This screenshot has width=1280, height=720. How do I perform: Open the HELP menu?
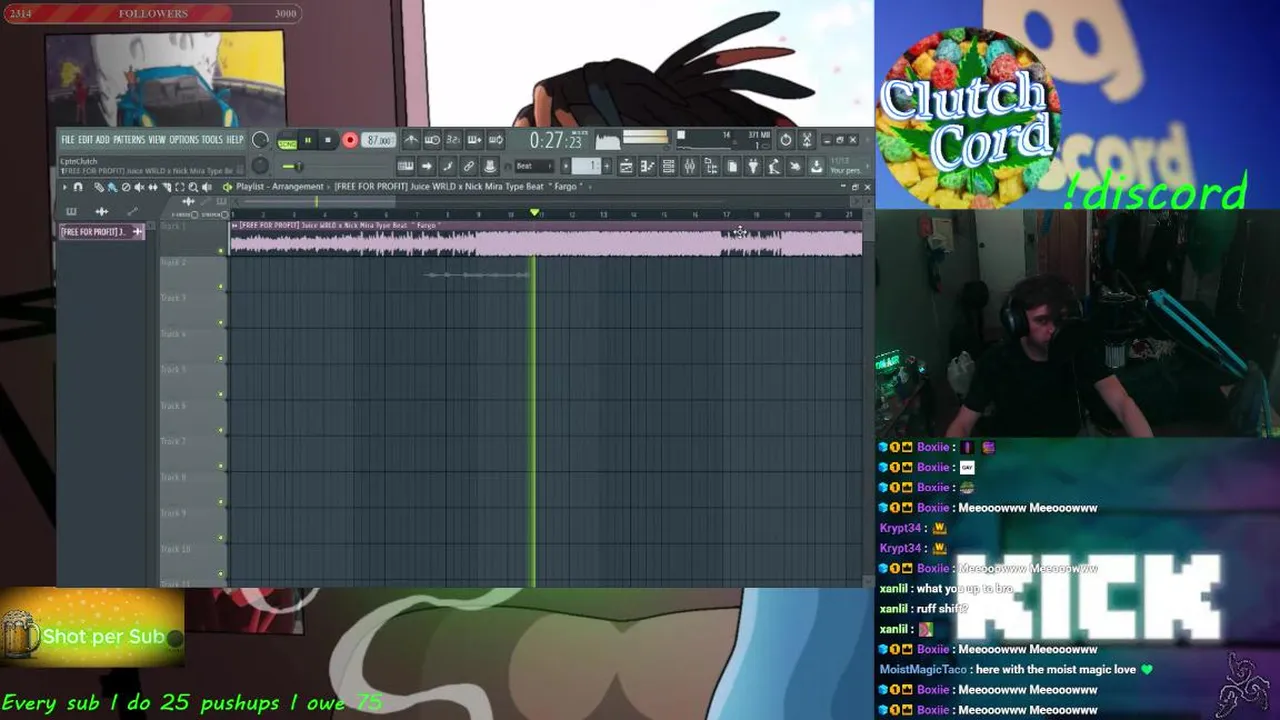(x=234, y=140)
